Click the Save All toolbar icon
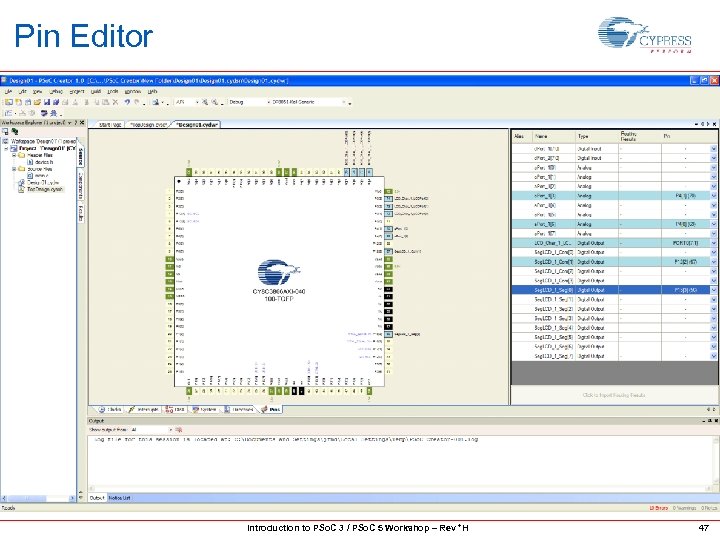Screen dimensions: 720x540 [x=56, y=102]
